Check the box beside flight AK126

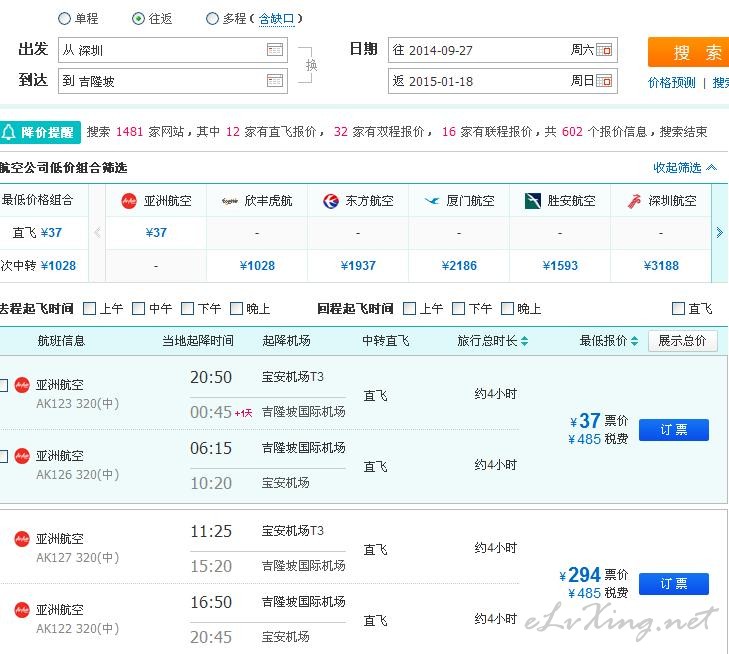pos(3,456)
